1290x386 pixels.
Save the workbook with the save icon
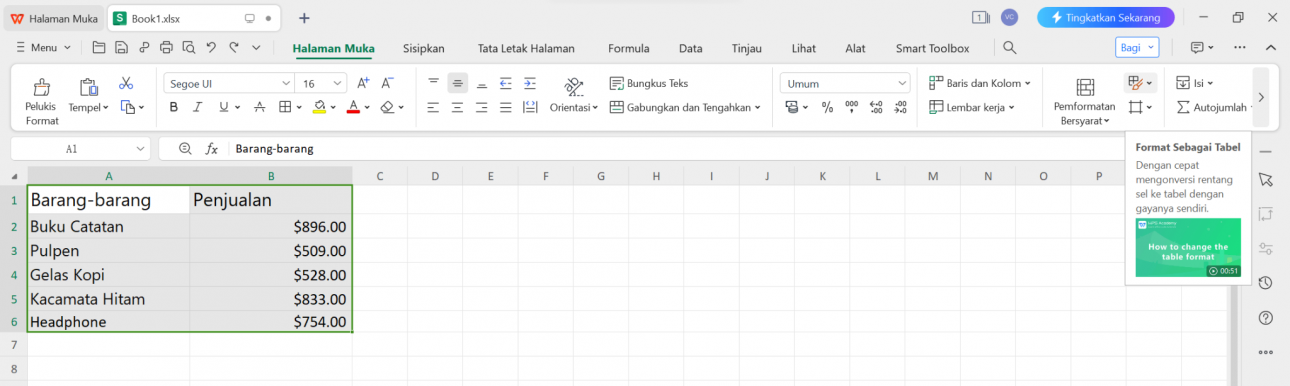click(x=121, y=47)
